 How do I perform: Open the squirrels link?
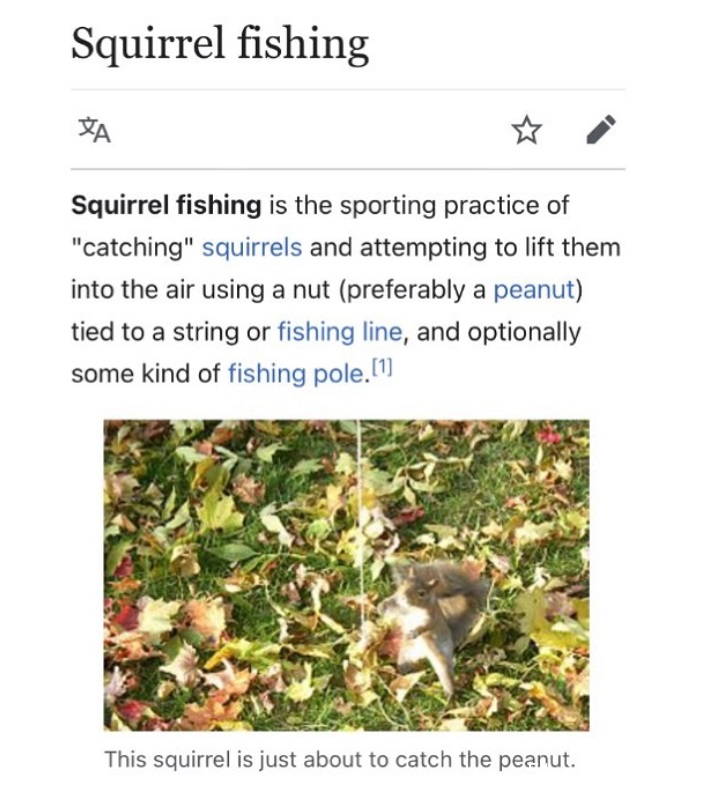point(252,248)
